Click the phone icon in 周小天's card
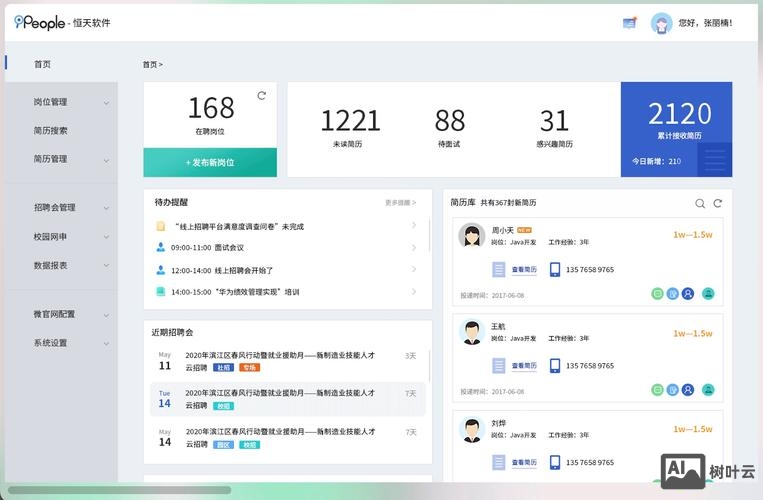This screenshot has width=763, height=500. pos(555,269)
